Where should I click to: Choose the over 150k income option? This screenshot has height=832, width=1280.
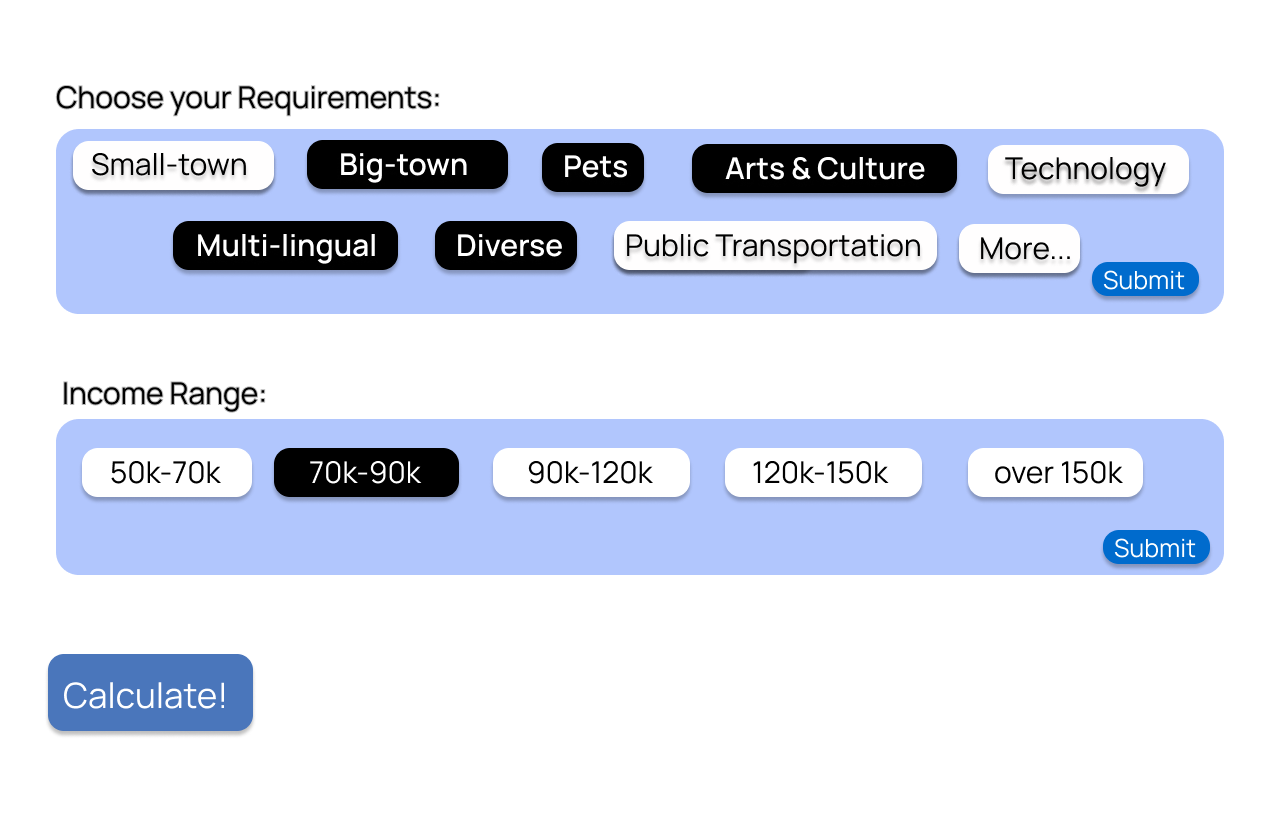(x=1055, y=472)
